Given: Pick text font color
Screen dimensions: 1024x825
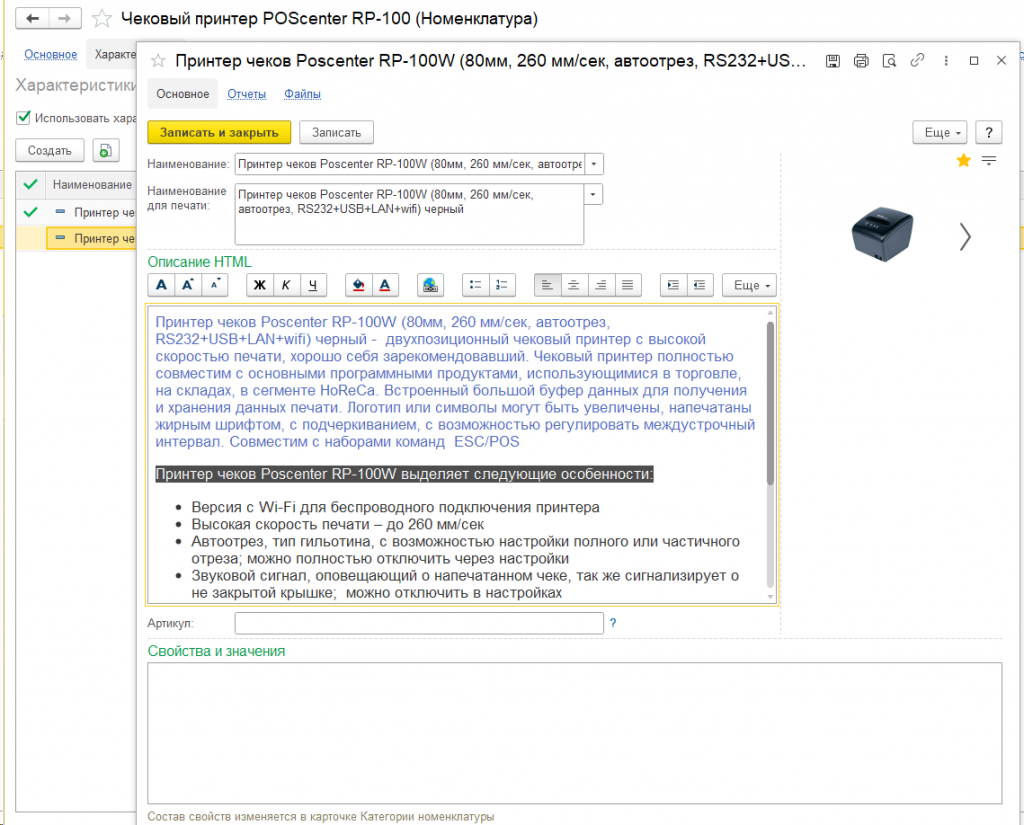Looking at the screenshot, I should pos(385,285).
